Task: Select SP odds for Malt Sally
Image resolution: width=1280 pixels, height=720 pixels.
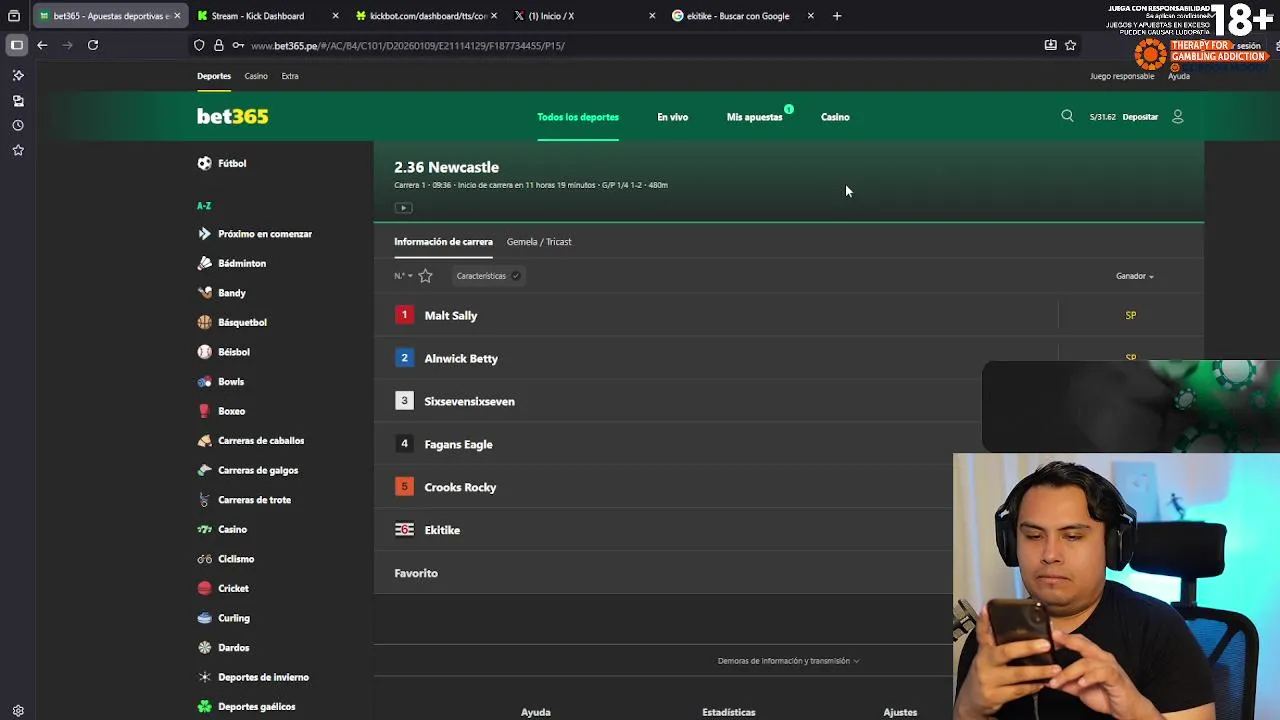Action: [x=1131, y=315]
